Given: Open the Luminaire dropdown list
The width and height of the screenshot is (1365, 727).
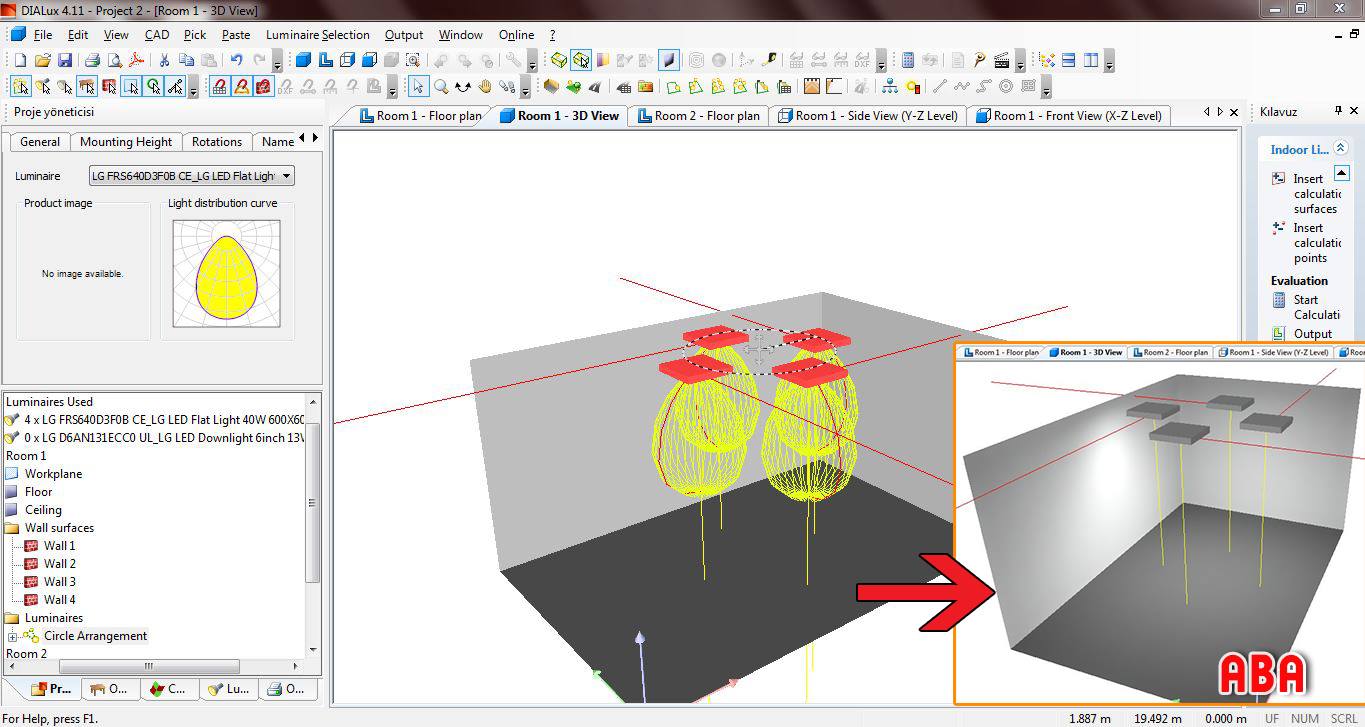Looking at the screenshot, I should point(286,176).
